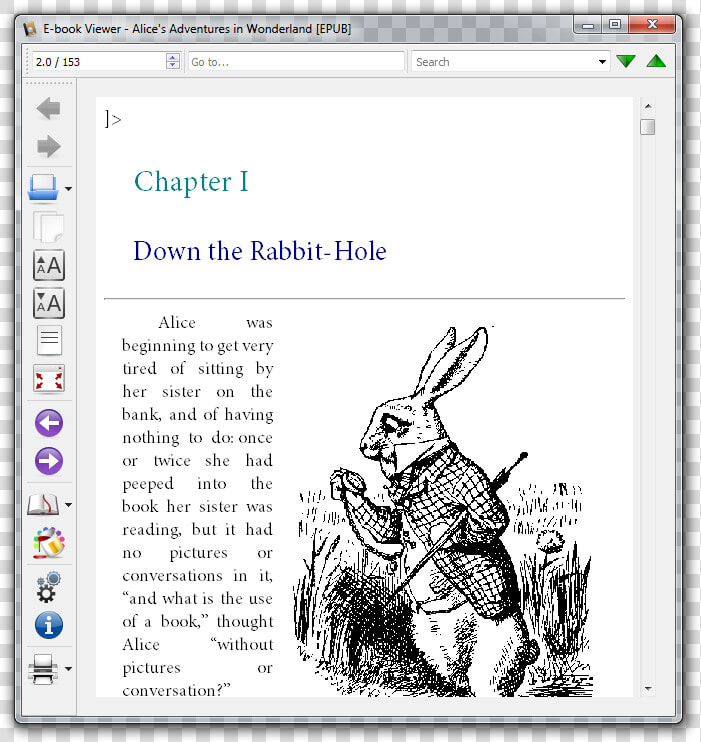Click the open-book Bookmarks icon
Screen dimensions: 701x742
pos(43,504)
